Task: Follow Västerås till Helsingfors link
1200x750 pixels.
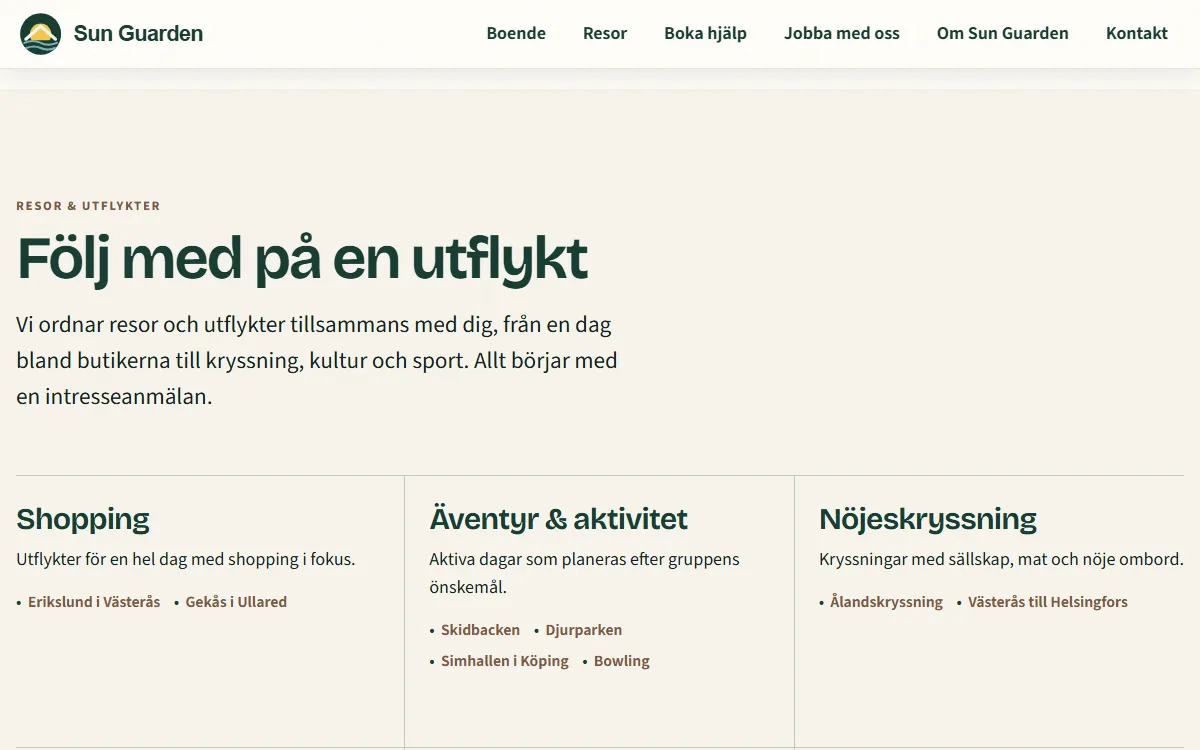Action: (1047, 602)
